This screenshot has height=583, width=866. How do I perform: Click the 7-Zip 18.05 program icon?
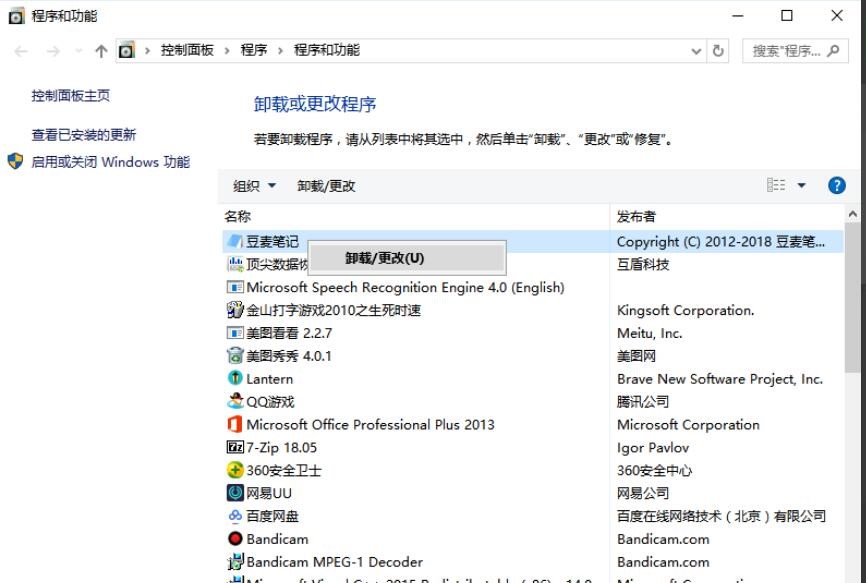point(235,448)
